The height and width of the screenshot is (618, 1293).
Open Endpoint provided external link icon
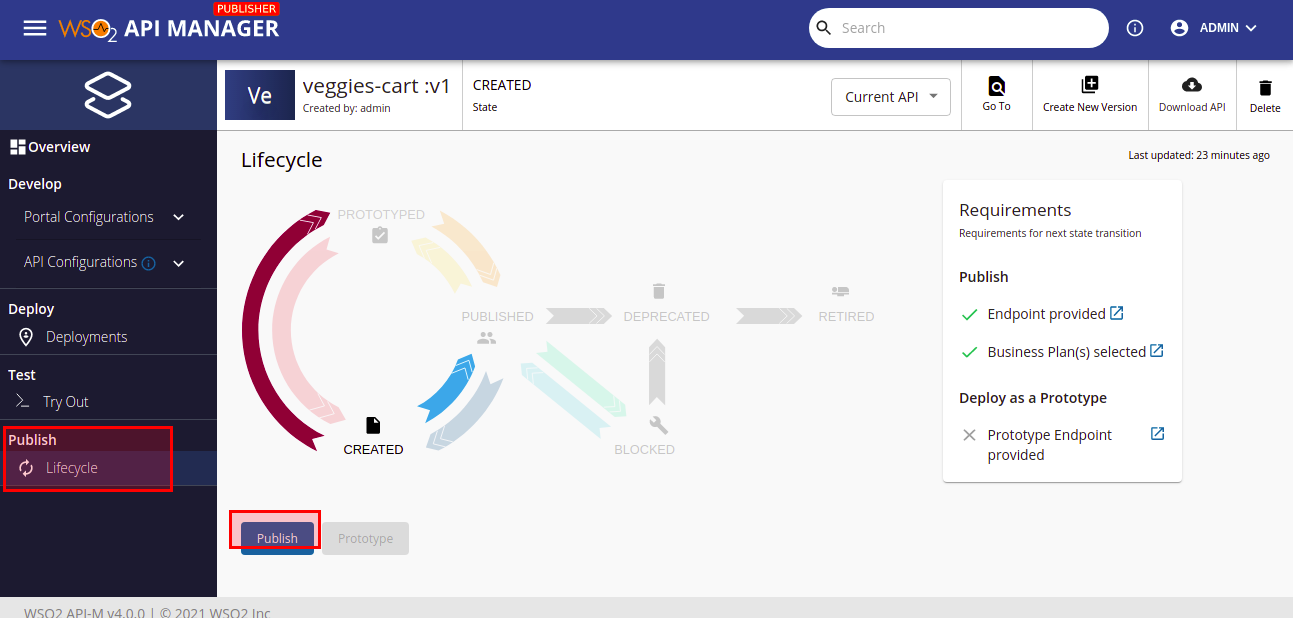(1117, 313)
